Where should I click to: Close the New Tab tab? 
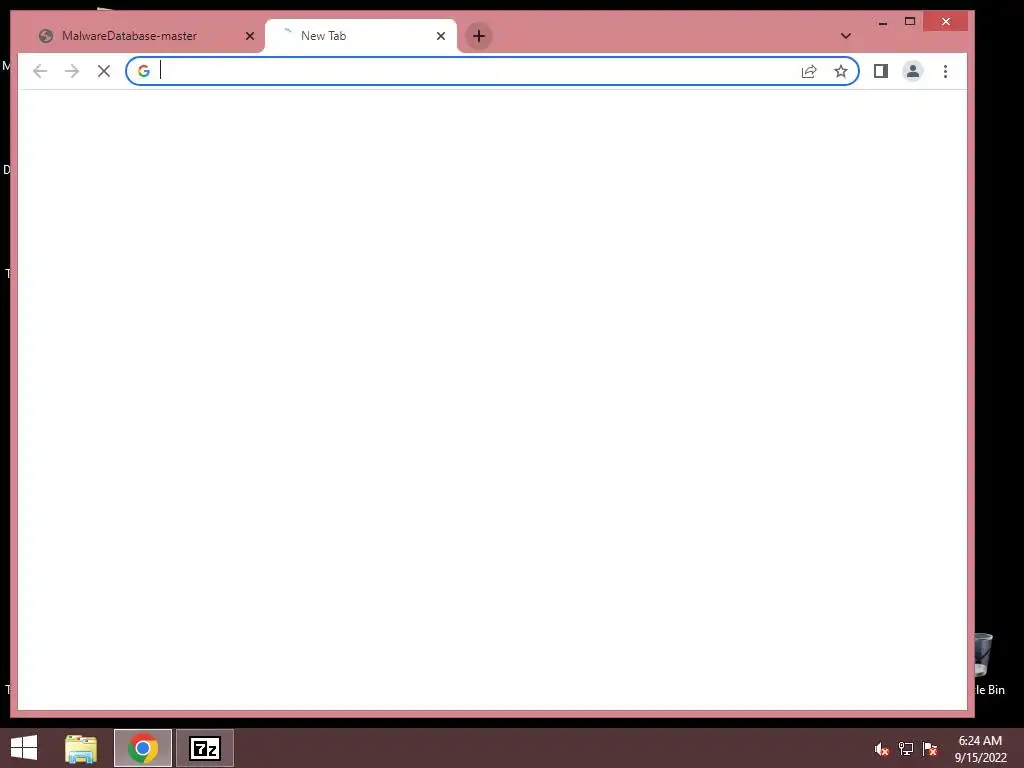(441, 36)
